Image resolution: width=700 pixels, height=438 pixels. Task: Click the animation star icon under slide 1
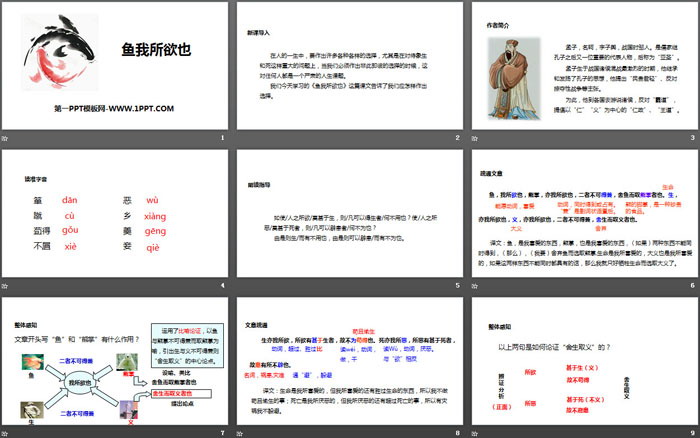pos(5,138)
